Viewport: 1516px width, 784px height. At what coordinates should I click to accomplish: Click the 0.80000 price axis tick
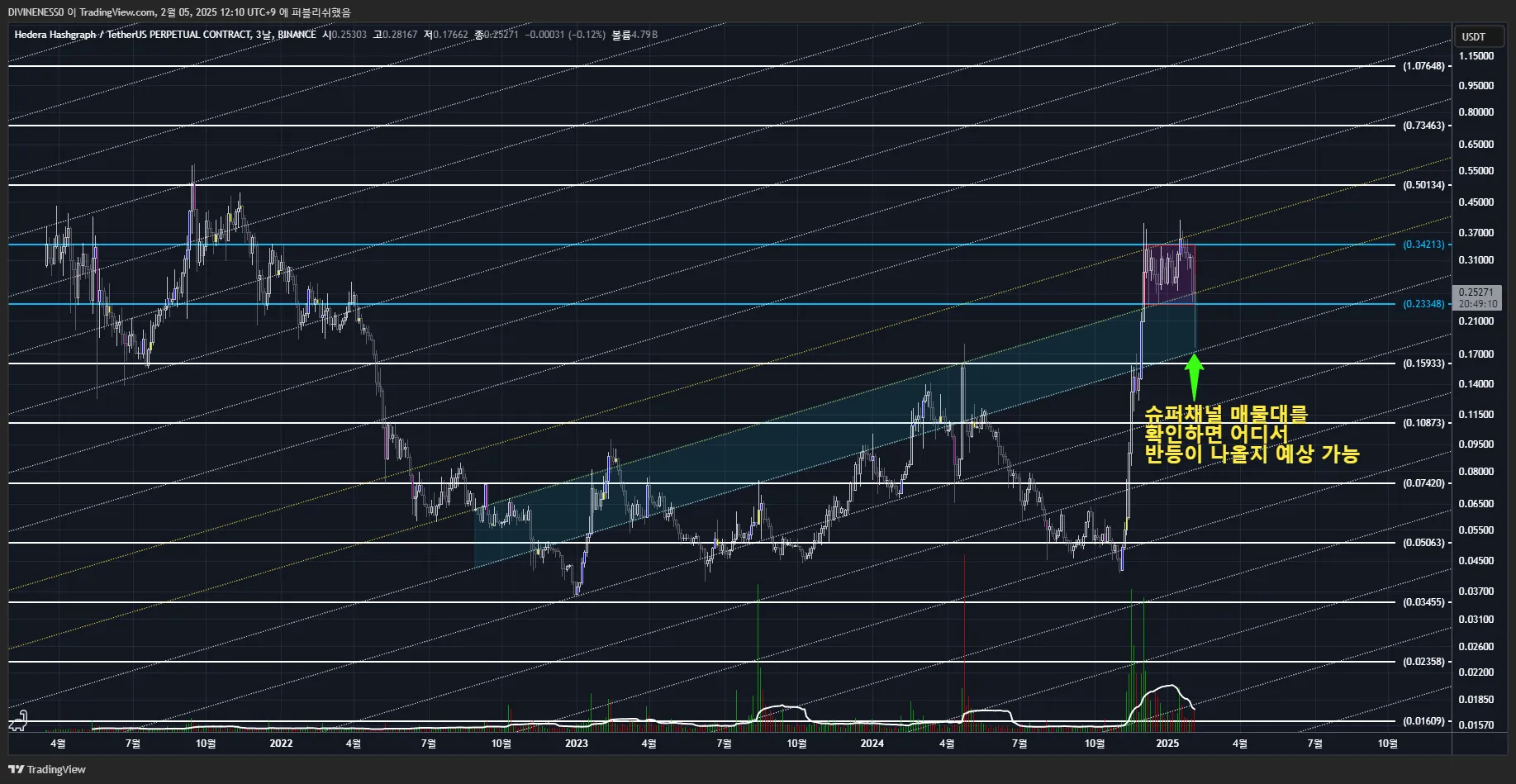[x=1476, y=112]
